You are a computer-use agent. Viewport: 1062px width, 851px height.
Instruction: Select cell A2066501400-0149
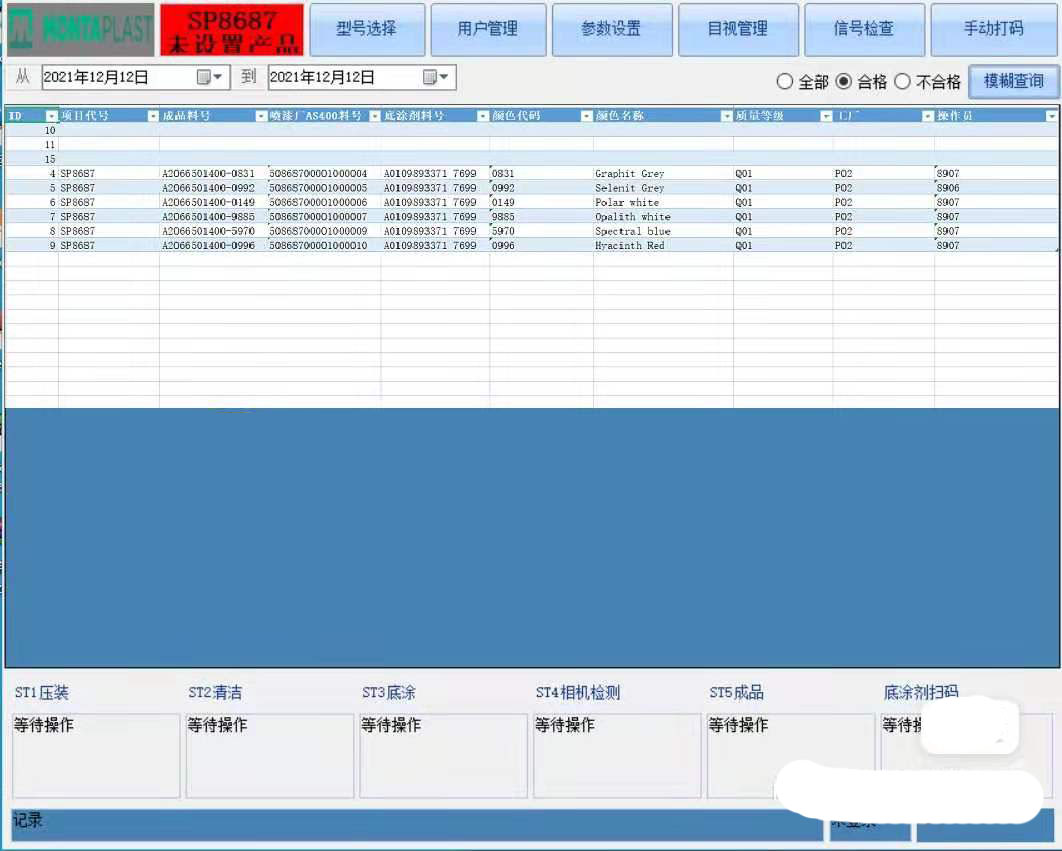213,202
